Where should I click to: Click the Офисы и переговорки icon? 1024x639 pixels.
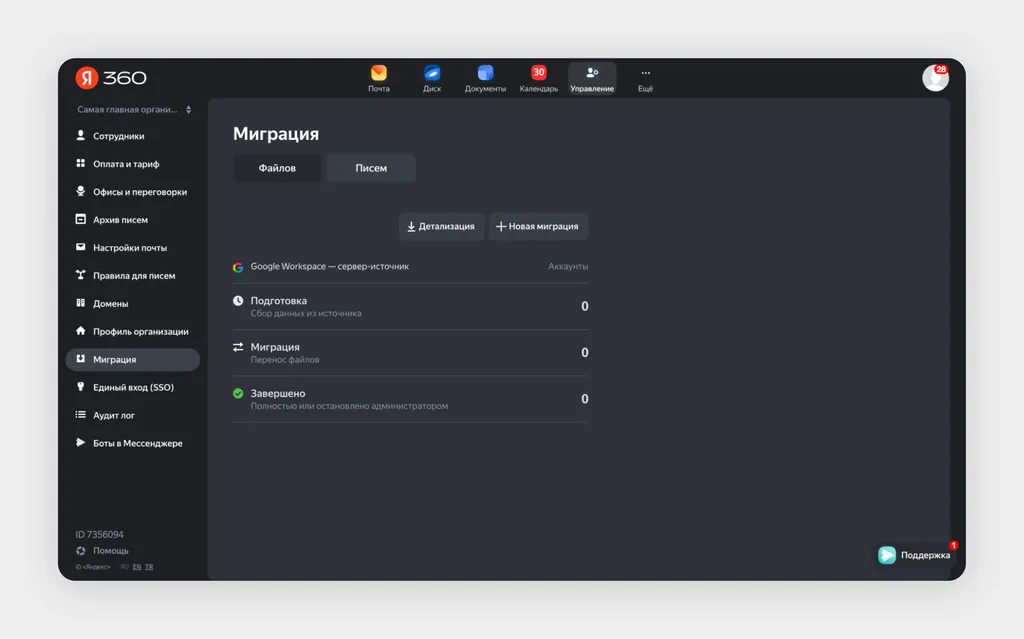tap(80, 191)
